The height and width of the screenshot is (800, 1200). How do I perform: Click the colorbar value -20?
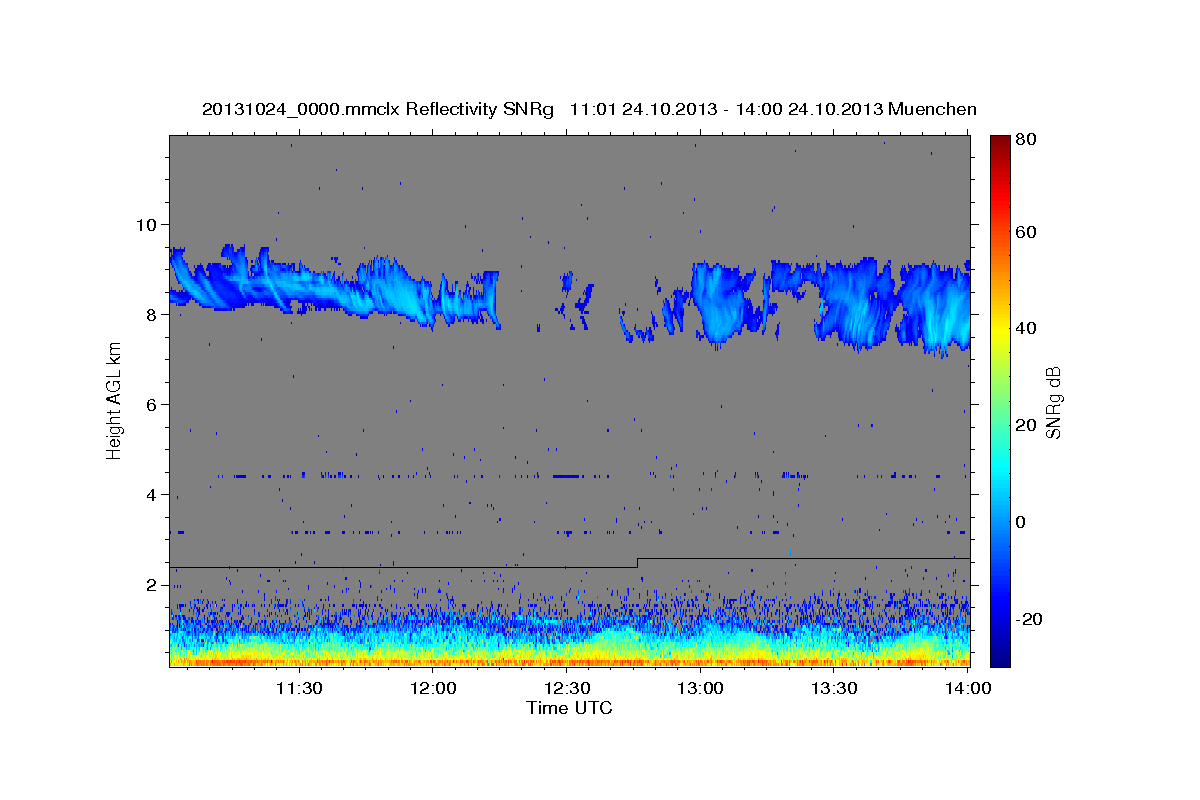[1028, 619]
